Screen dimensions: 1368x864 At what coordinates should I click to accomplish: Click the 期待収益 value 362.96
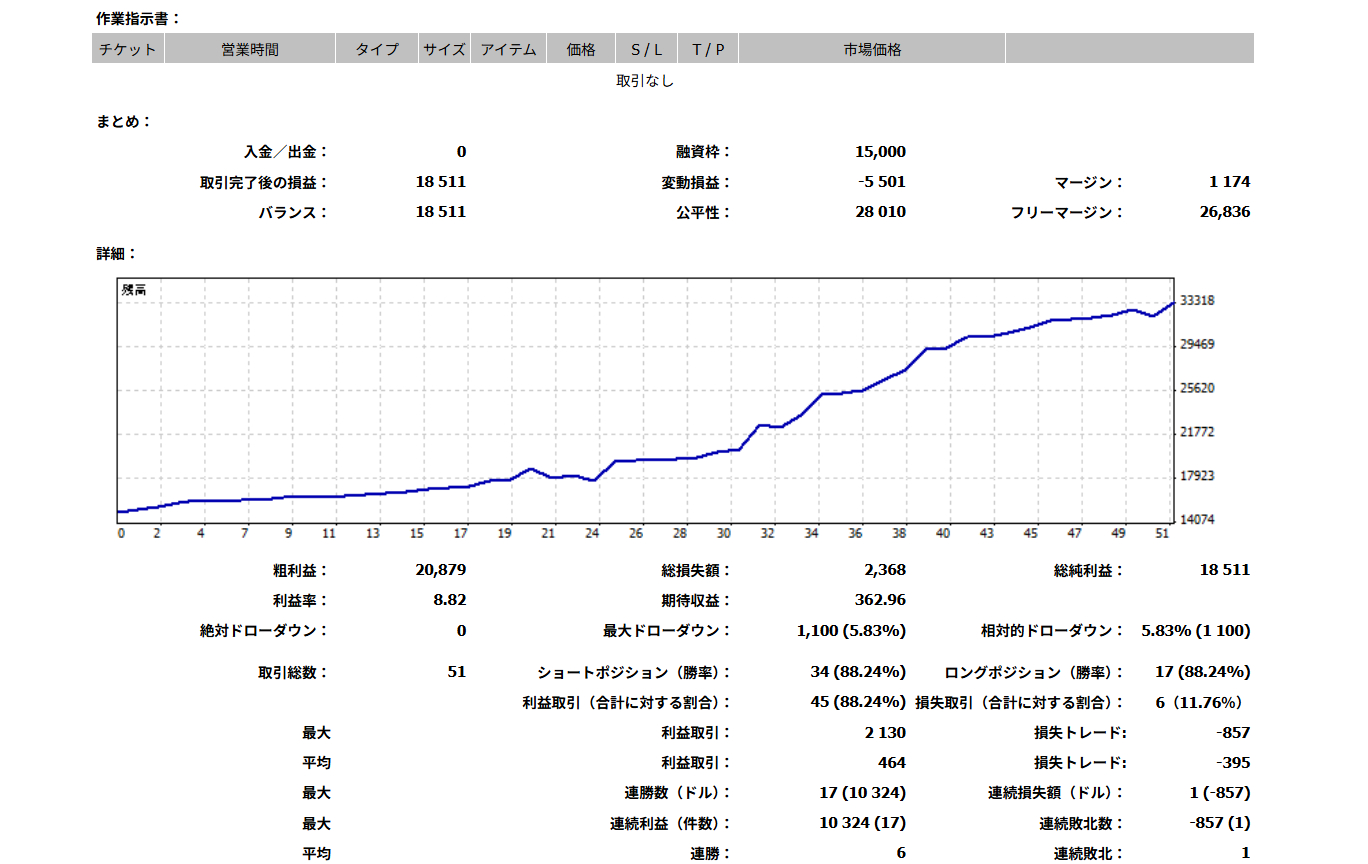881,600
